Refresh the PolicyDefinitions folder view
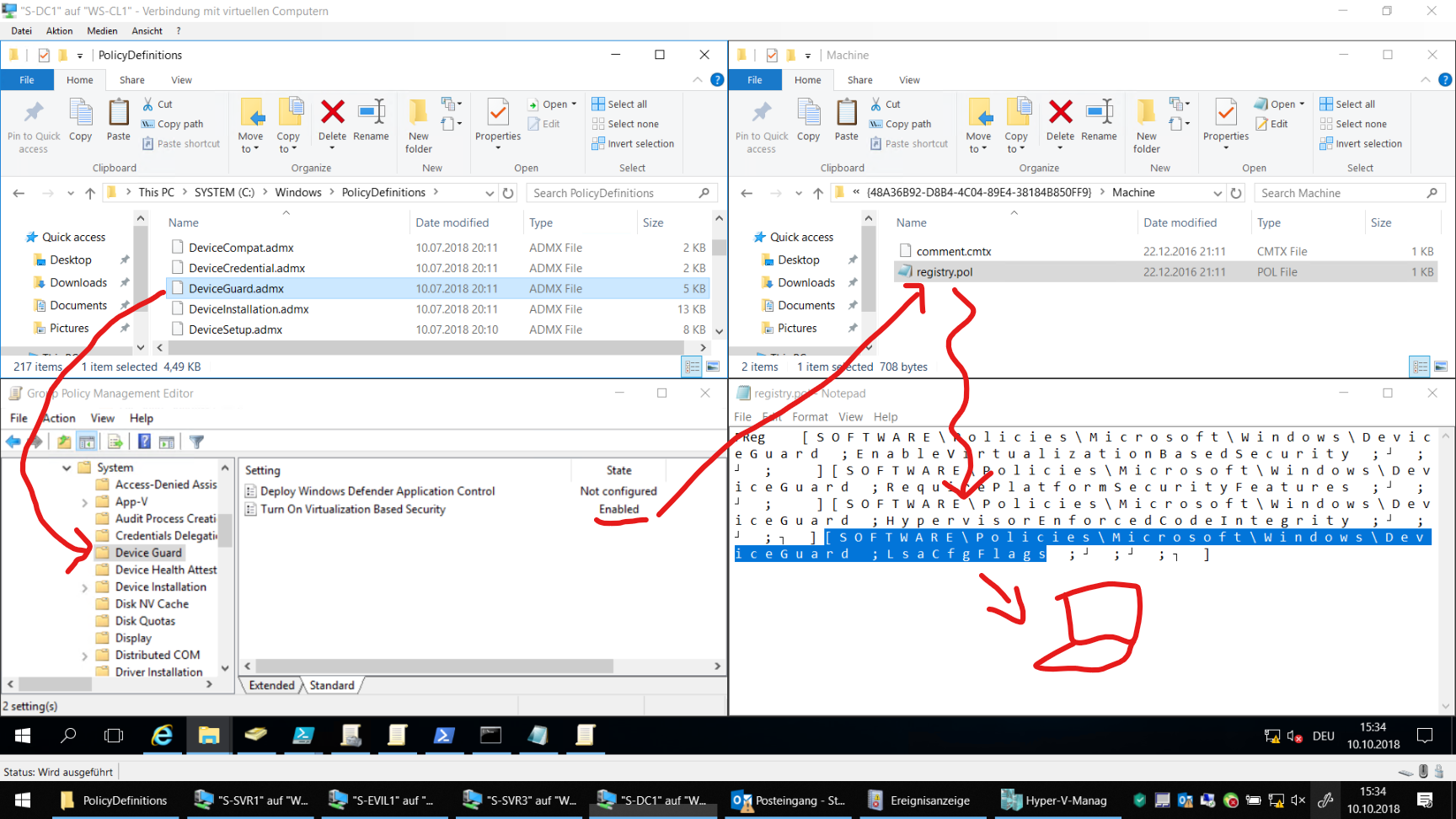This screenshot has height=819, width=1456. point(508,193)
